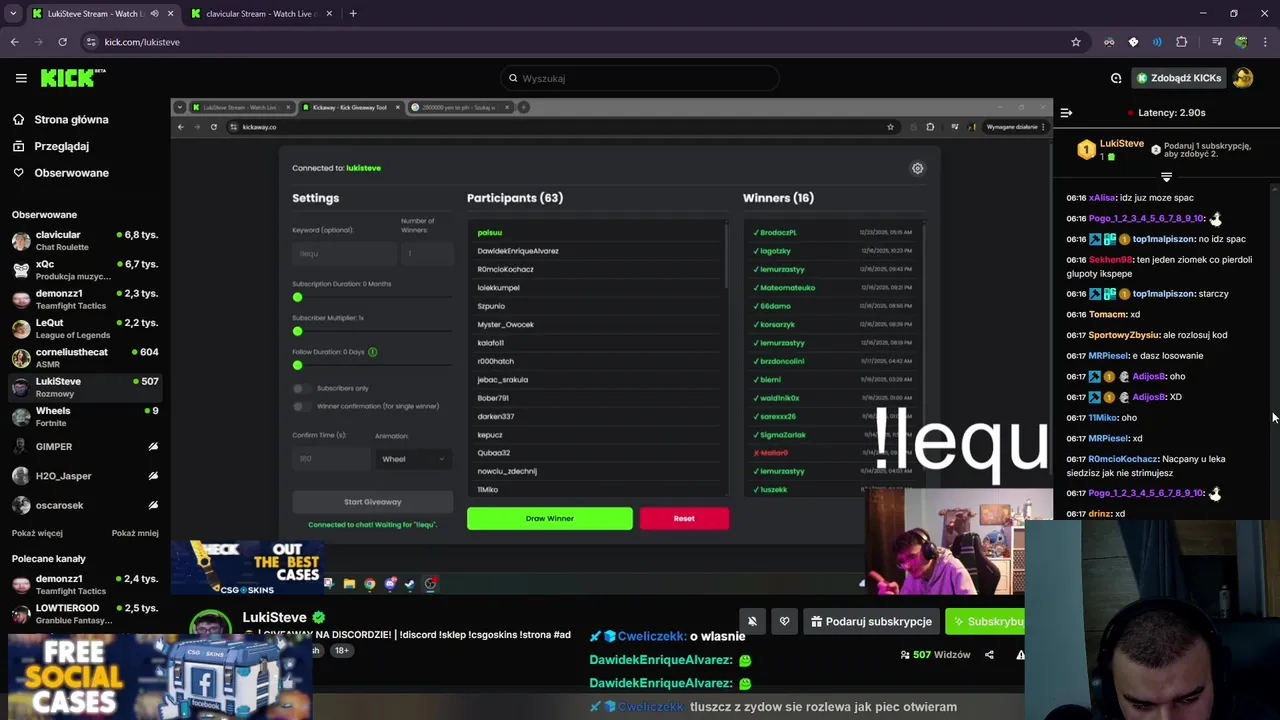Open clavicular channel in sidebar
1280x720 pixels.
pyautogui.click(x=85, y=241)
